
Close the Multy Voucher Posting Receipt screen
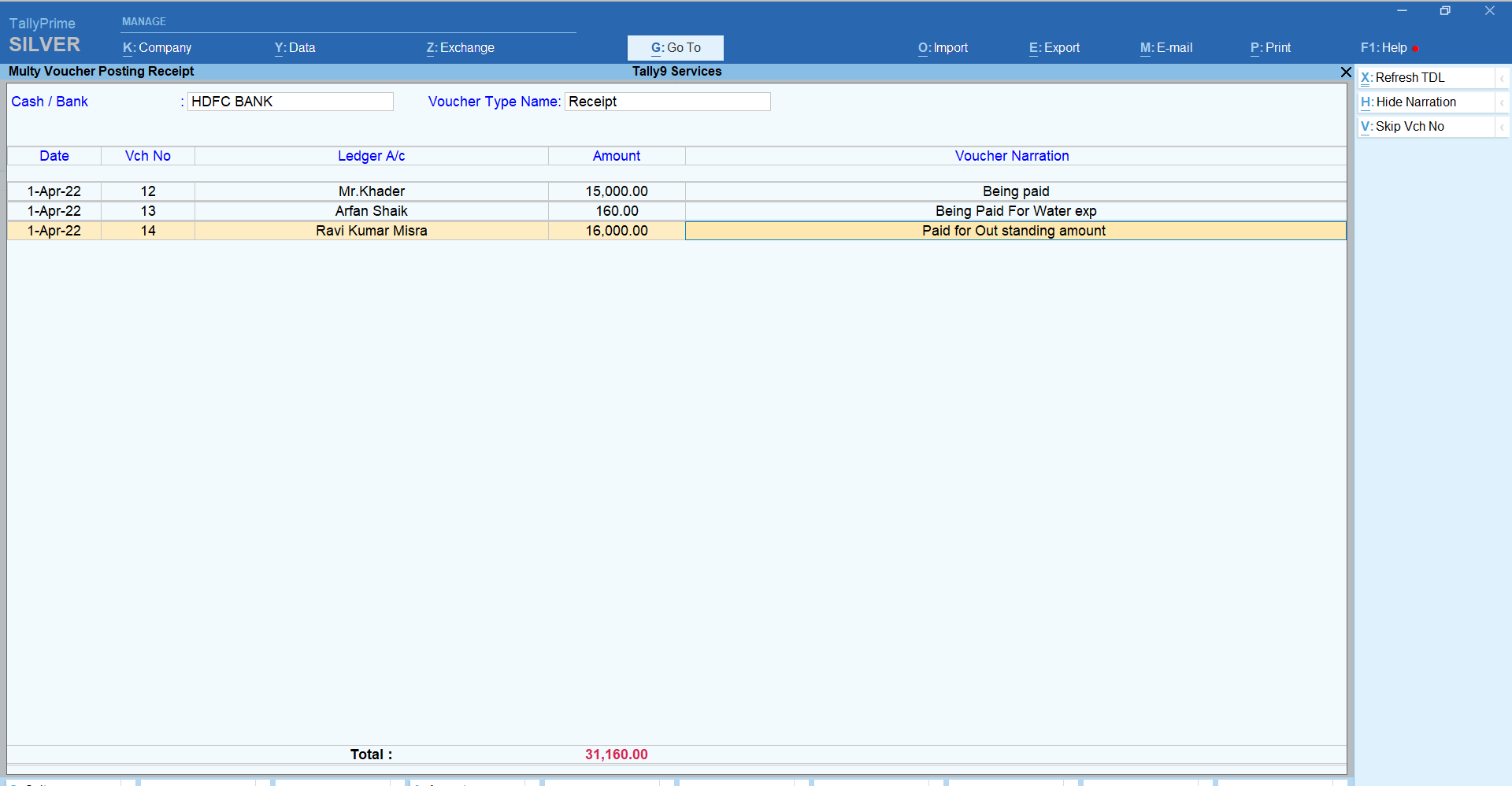click(x=1346, y=72)
